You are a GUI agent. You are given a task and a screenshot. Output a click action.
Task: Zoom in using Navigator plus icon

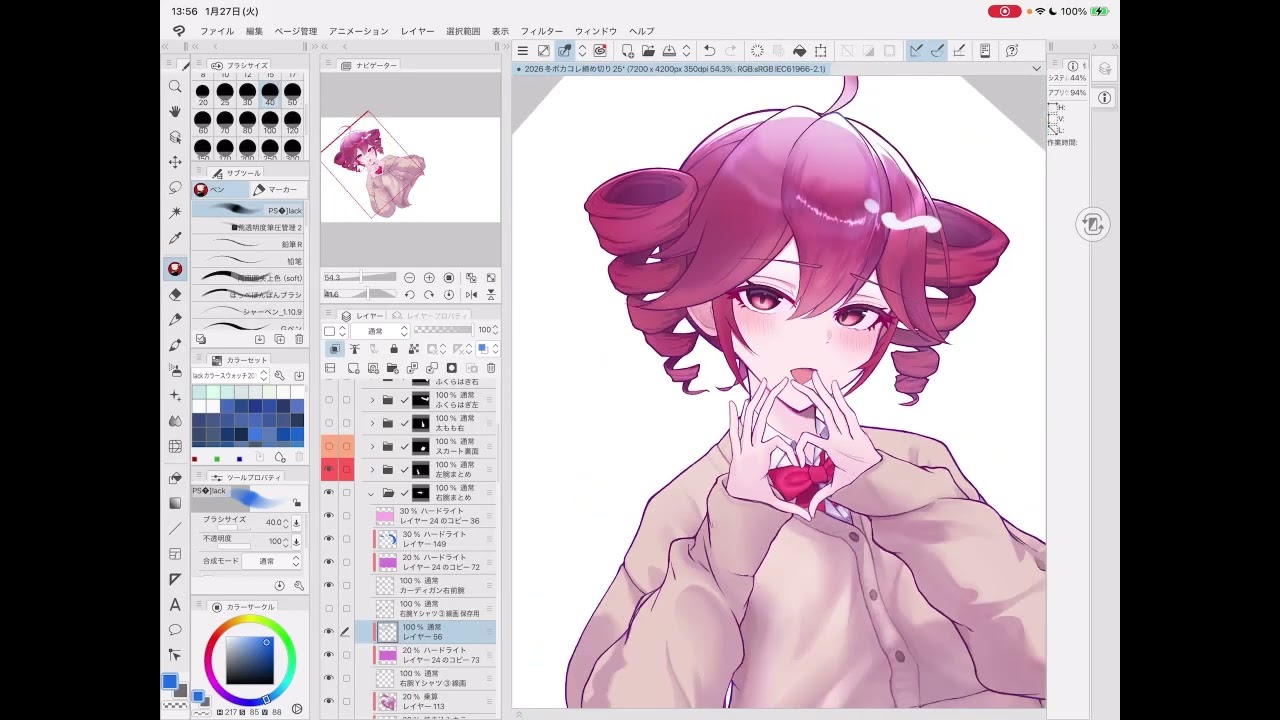tap(429, 278)
